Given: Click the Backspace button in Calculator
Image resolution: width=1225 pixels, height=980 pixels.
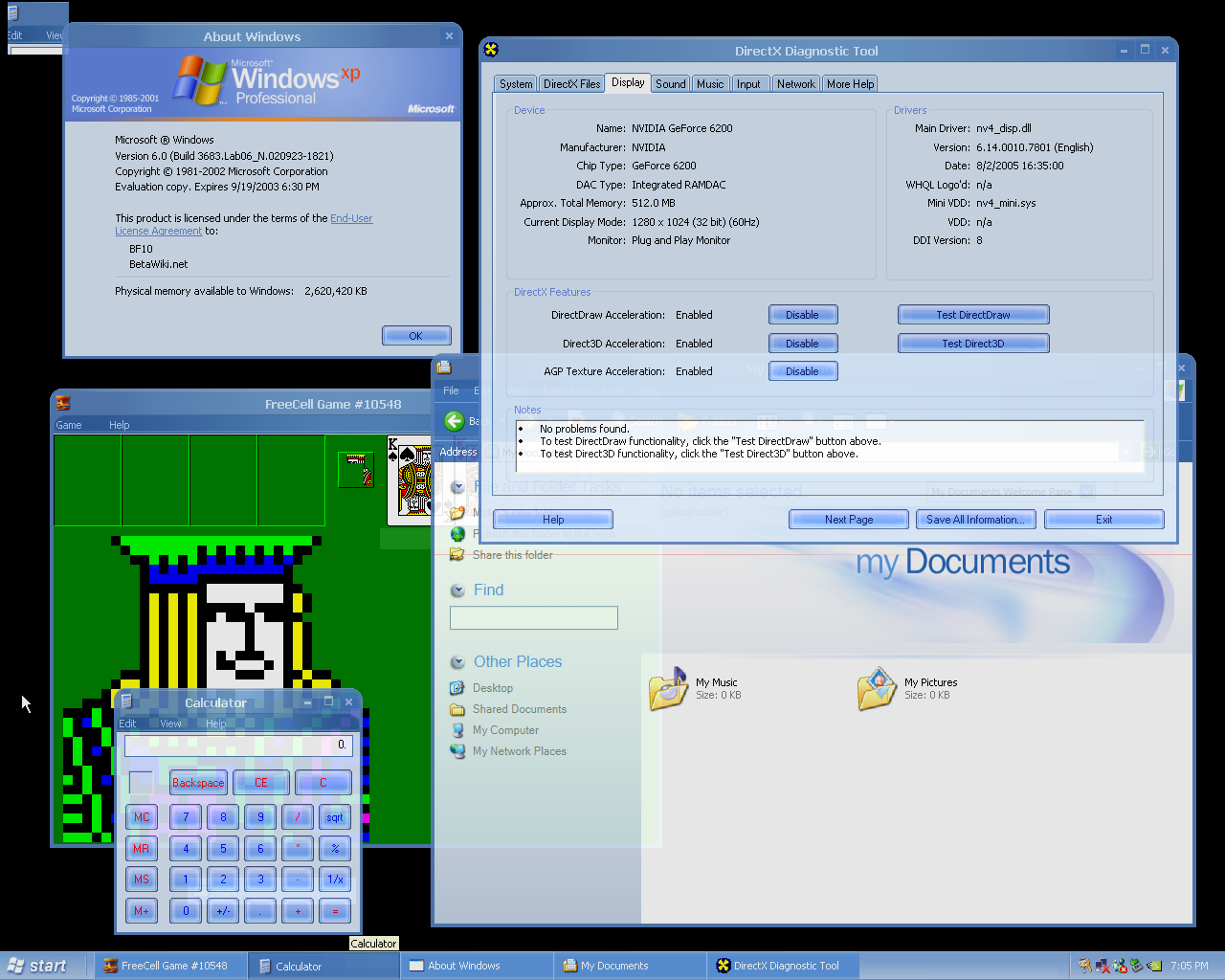Looking at the screenshot, I should (x=198, y=783).
